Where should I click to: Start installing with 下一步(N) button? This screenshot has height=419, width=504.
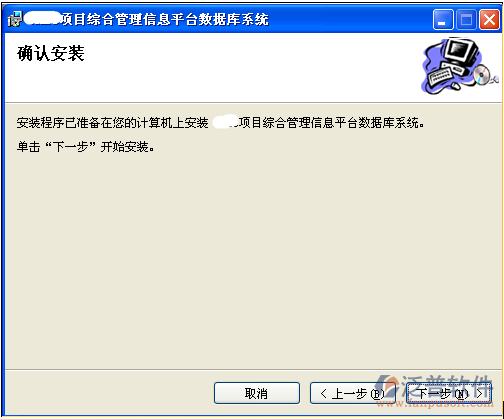449,393
